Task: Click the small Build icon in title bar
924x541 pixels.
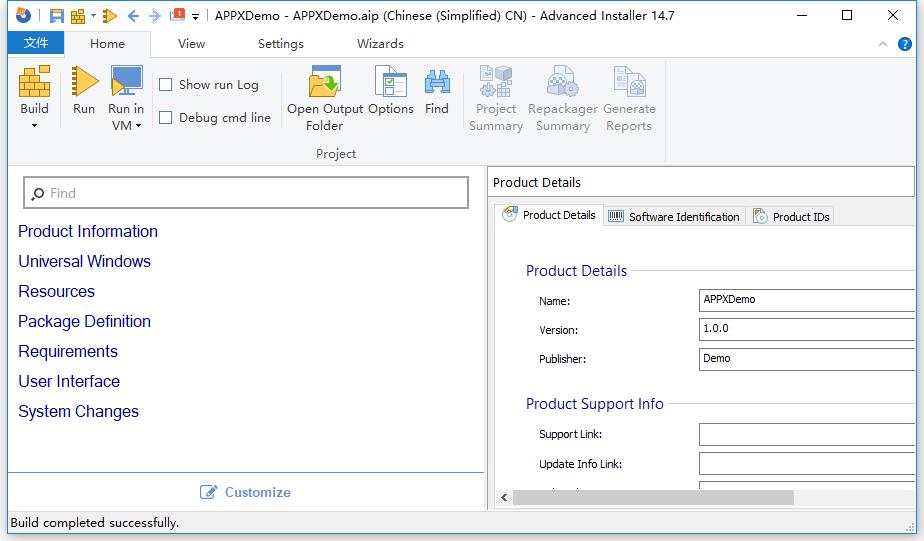Action: [78, 16]
